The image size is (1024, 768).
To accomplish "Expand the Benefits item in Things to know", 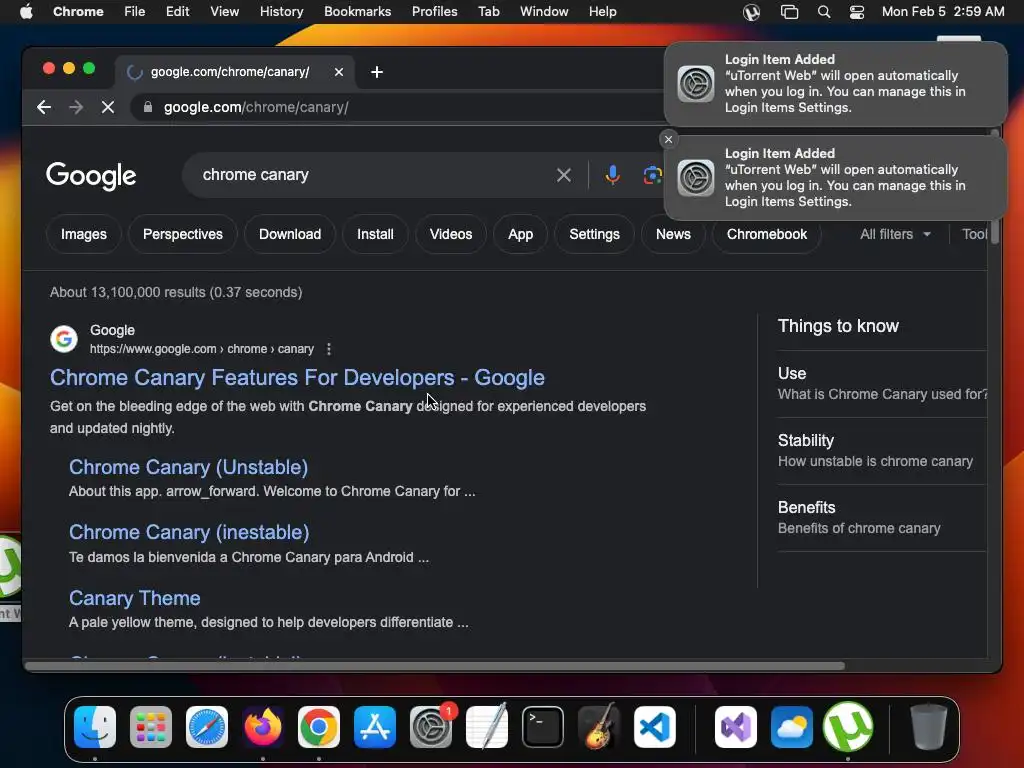I will click(882, 518).
